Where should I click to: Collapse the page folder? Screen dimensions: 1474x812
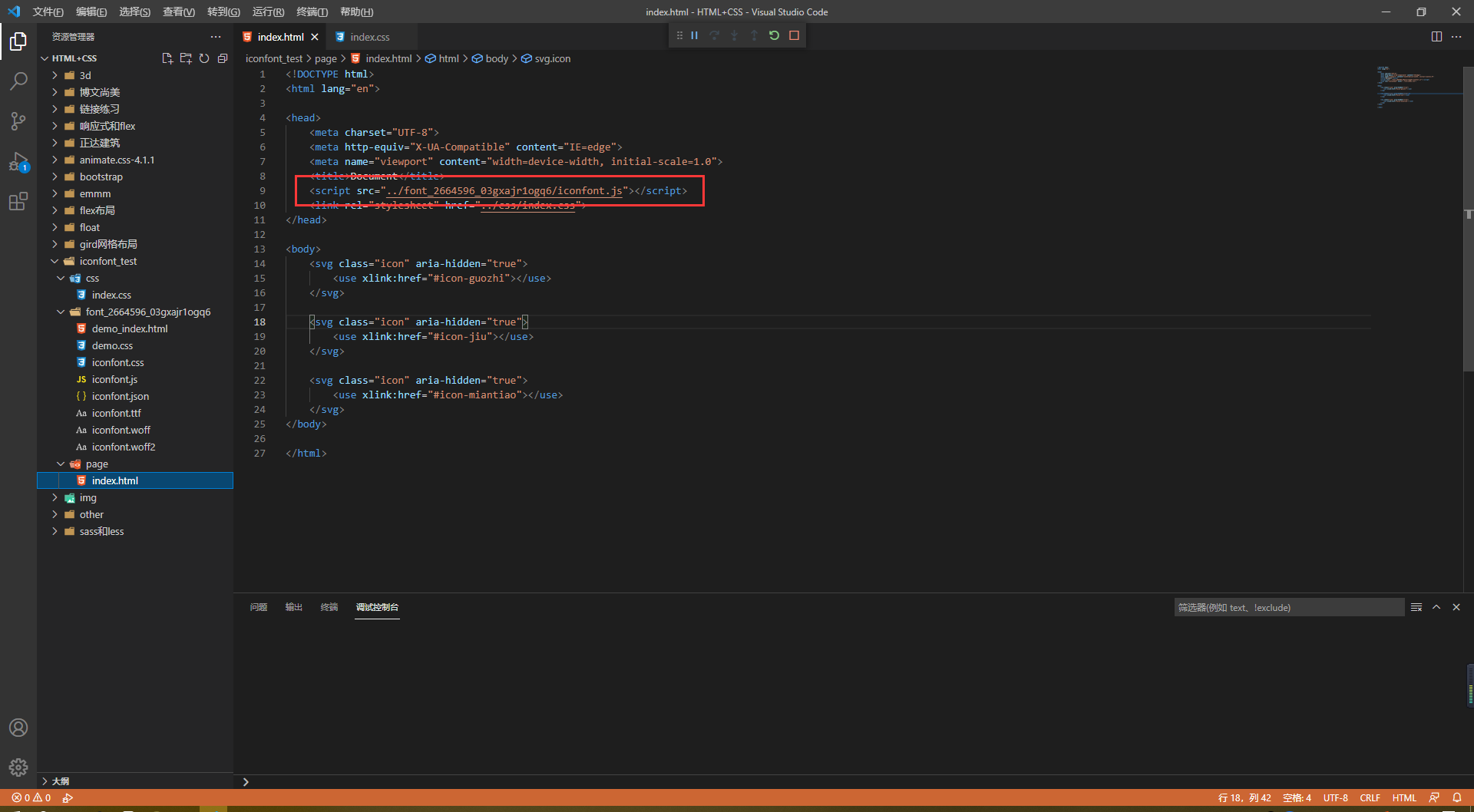(x=61, y=464)
